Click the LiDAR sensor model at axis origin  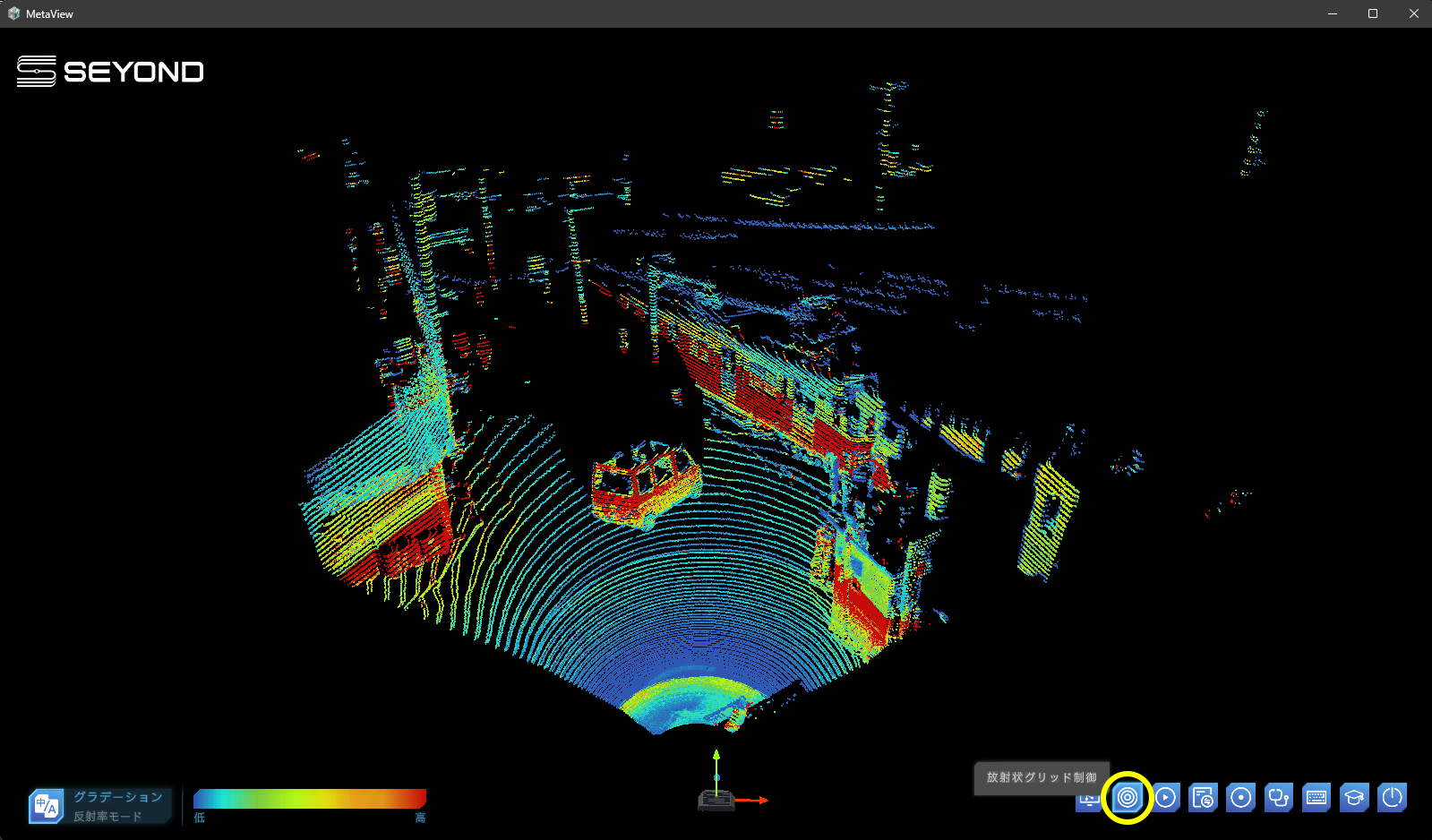716,801
